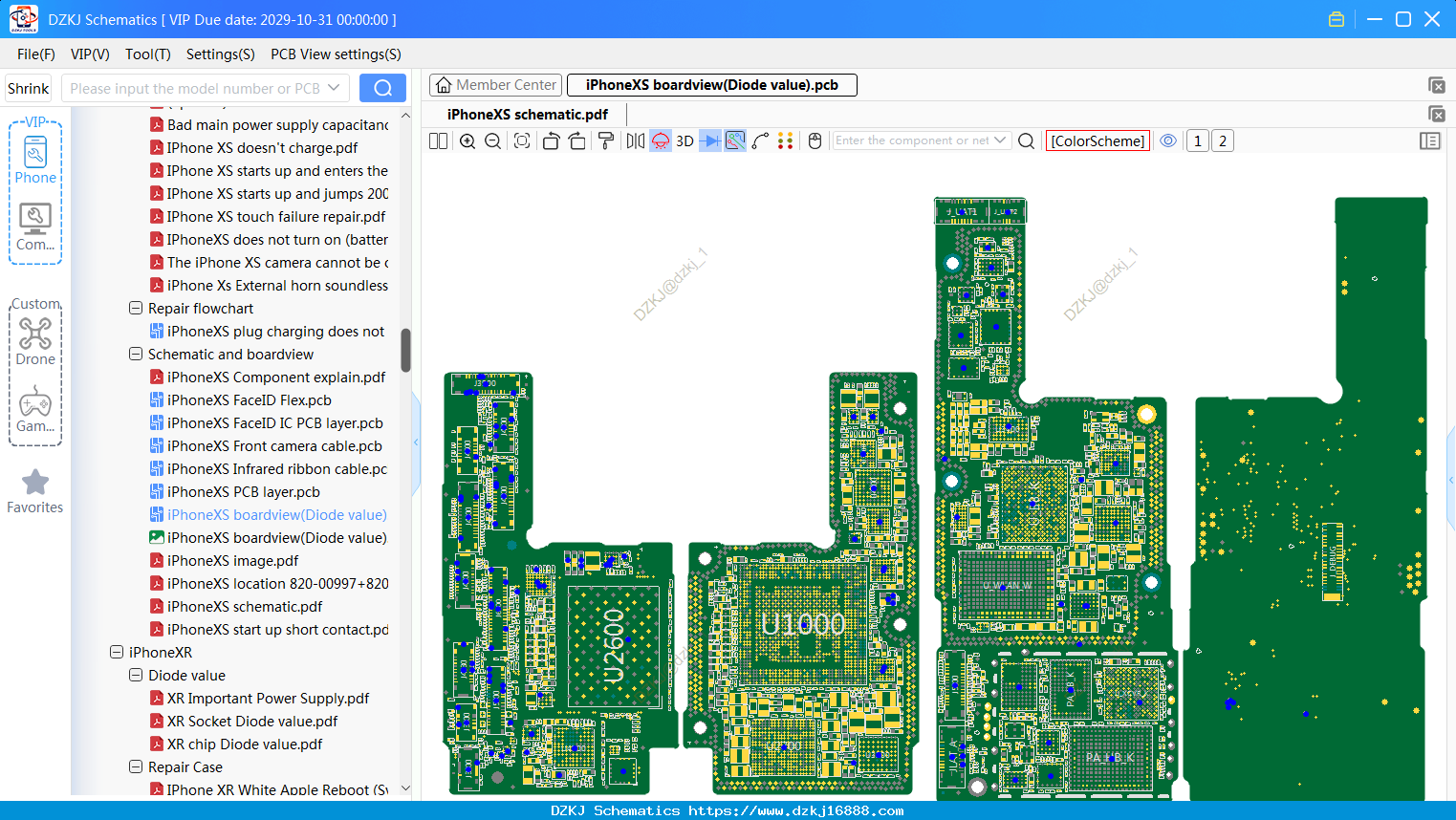Open the colored dots pin icon
Image resolution: width=1456 pixels, height=820 pixels.
pyautogui.click(x=786, y=140)
